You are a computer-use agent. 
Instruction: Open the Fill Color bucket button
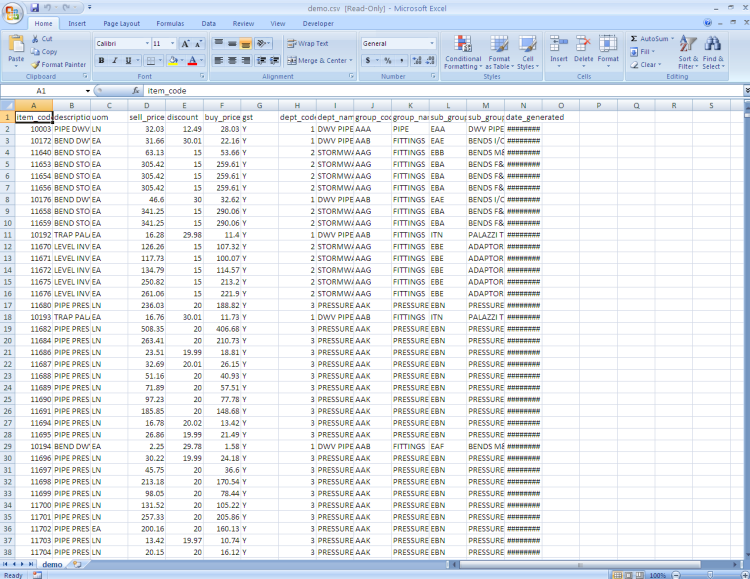tap(173, 61)
